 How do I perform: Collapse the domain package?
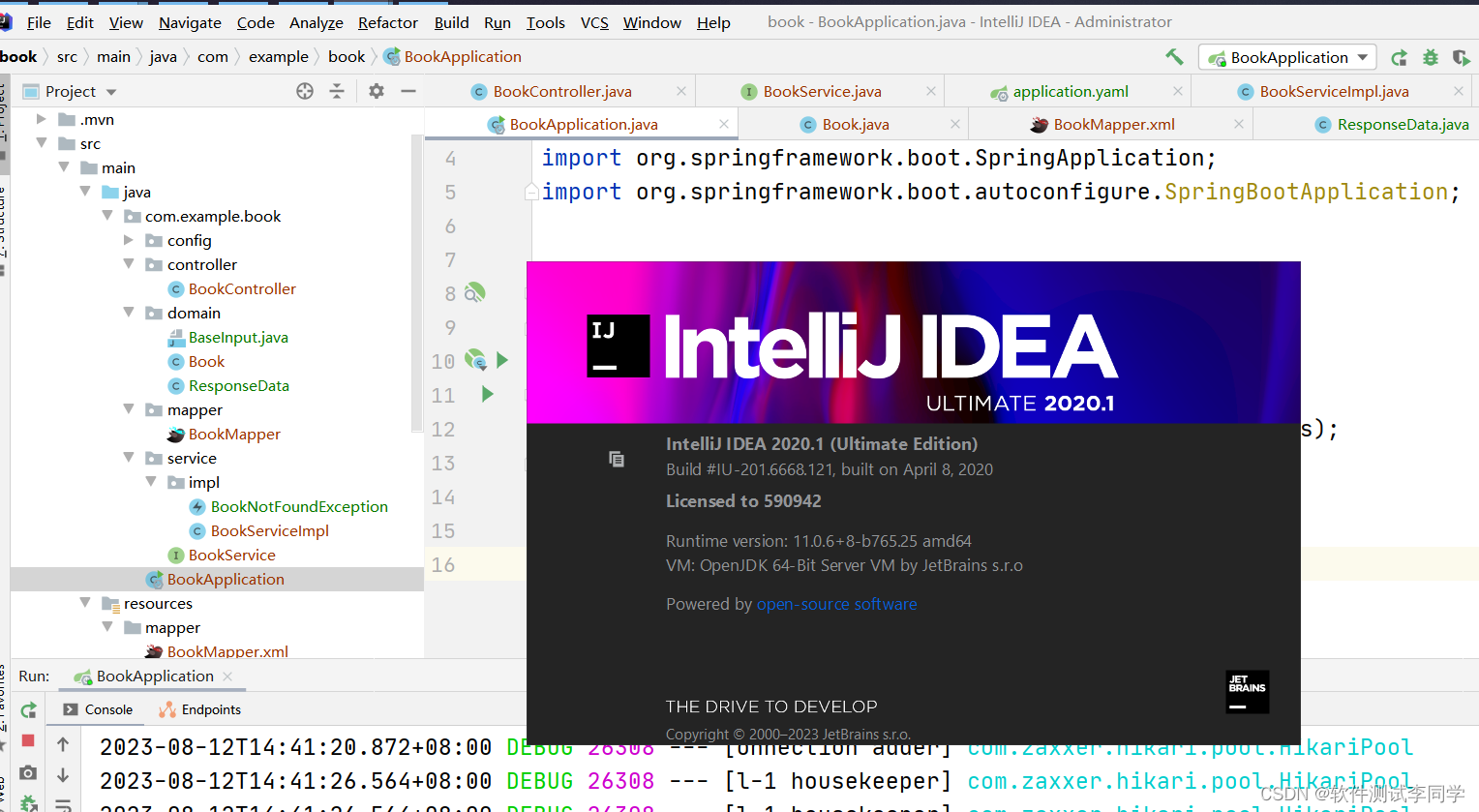click(x=129, y=313)
